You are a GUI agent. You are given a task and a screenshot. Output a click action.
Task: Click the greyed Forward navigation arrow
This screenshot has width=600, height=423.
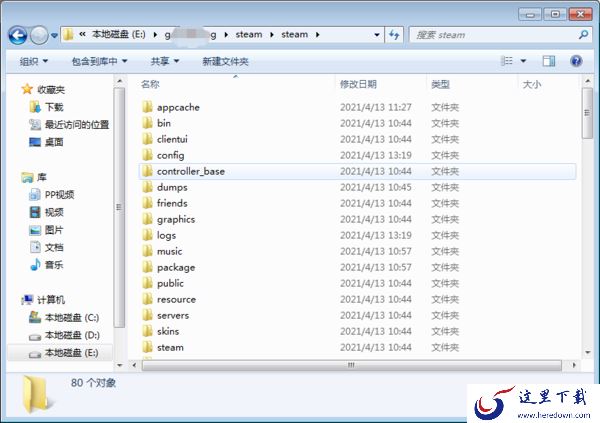(39, 36)
